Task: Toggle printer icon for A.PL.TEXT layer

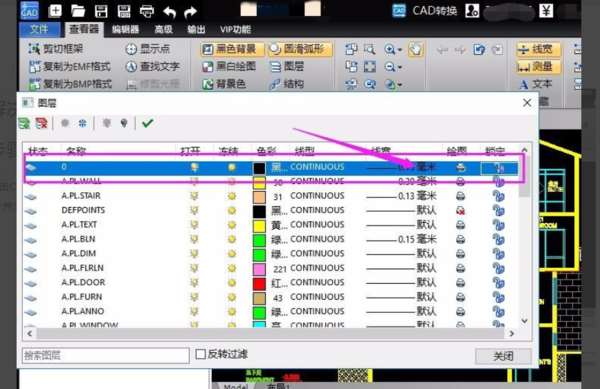Action: pos(460,225)
